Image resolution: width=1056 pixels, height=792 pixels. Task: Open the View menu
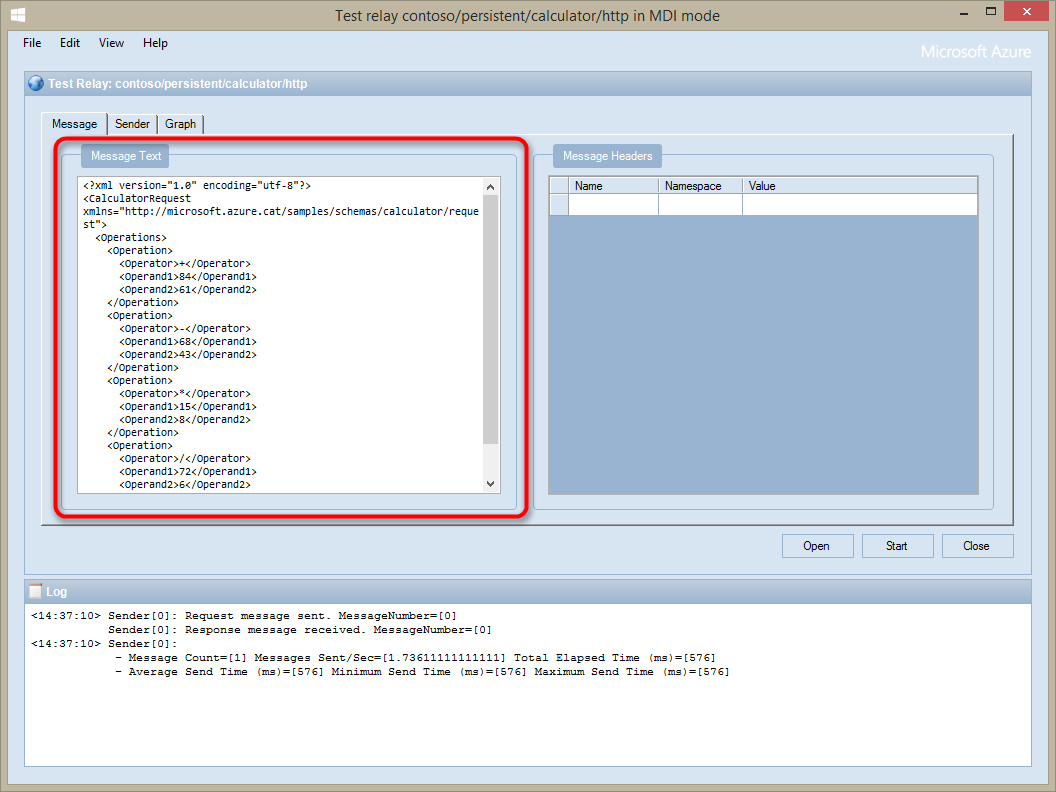[111, 43]
